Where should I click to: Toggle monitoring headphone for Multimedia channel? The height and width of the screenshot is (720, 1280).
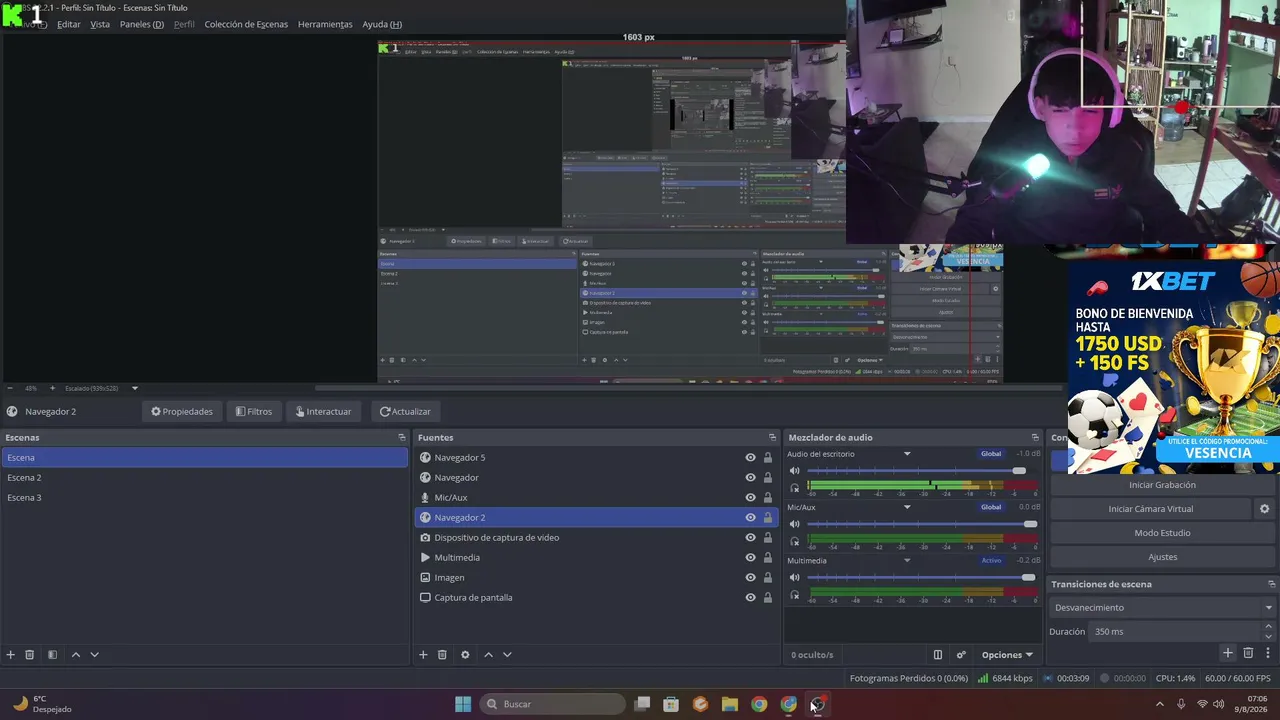[x=795, y=595]
